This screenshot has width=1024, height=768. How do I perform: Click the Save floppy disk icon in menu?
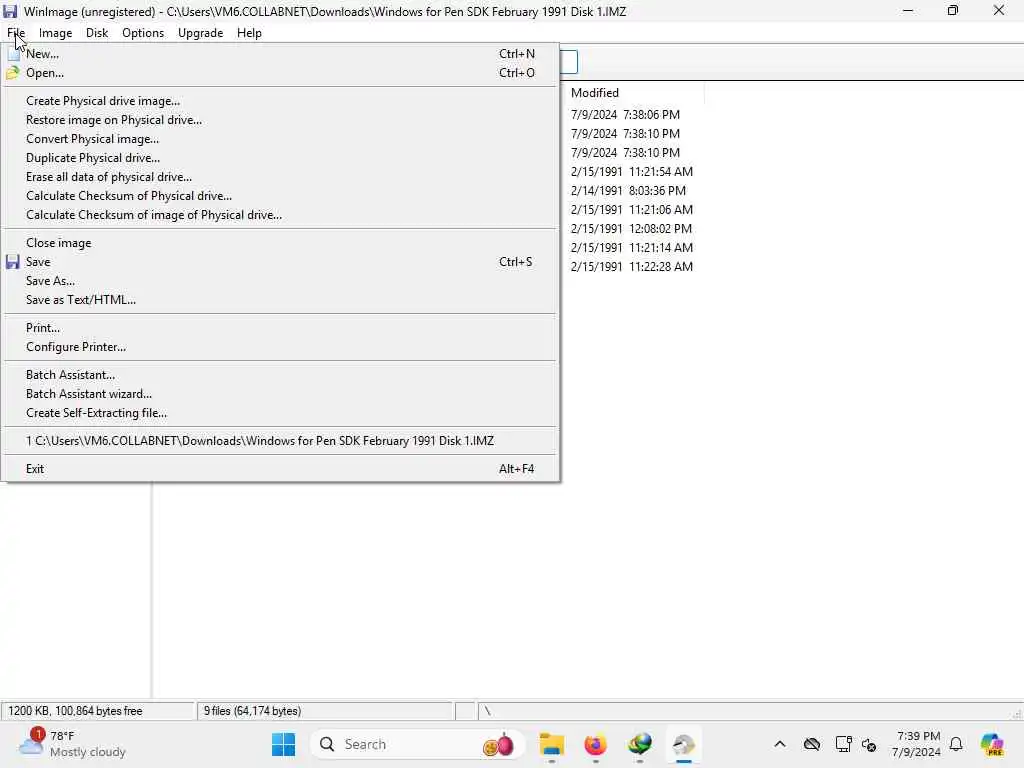coord(12,262)
